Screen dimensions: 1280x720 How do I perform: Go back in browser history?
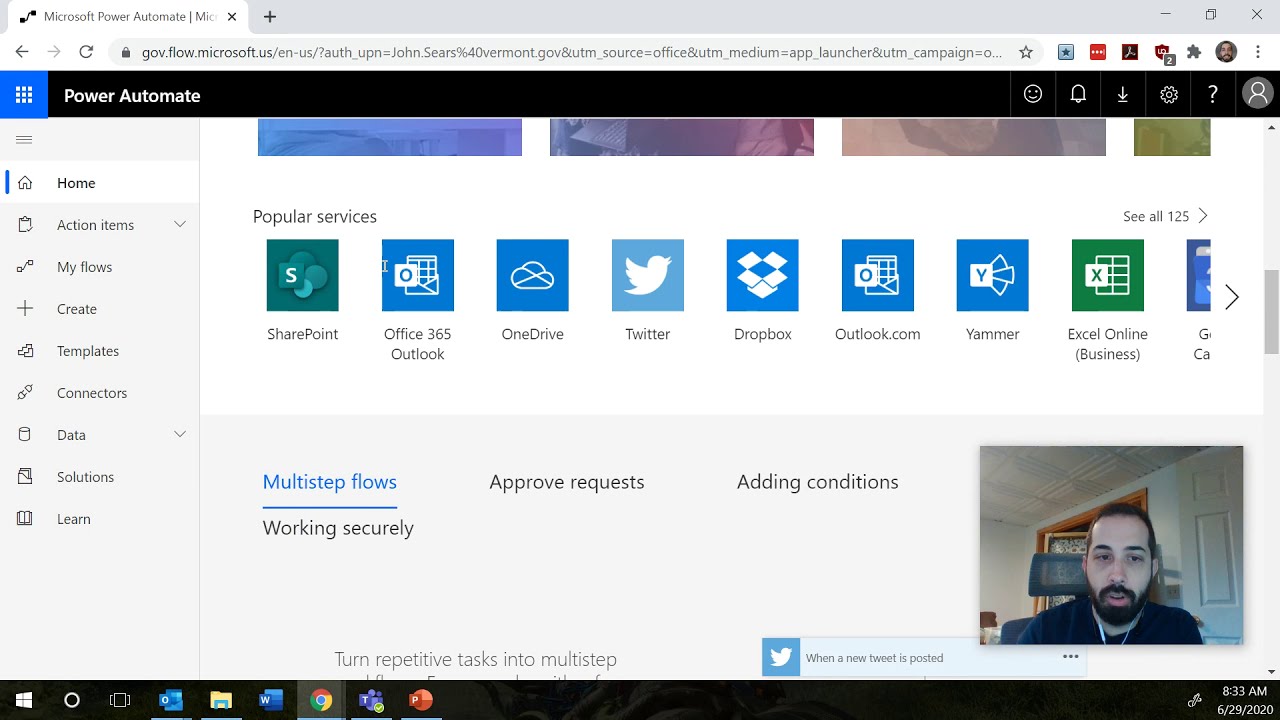coord(22,52)
